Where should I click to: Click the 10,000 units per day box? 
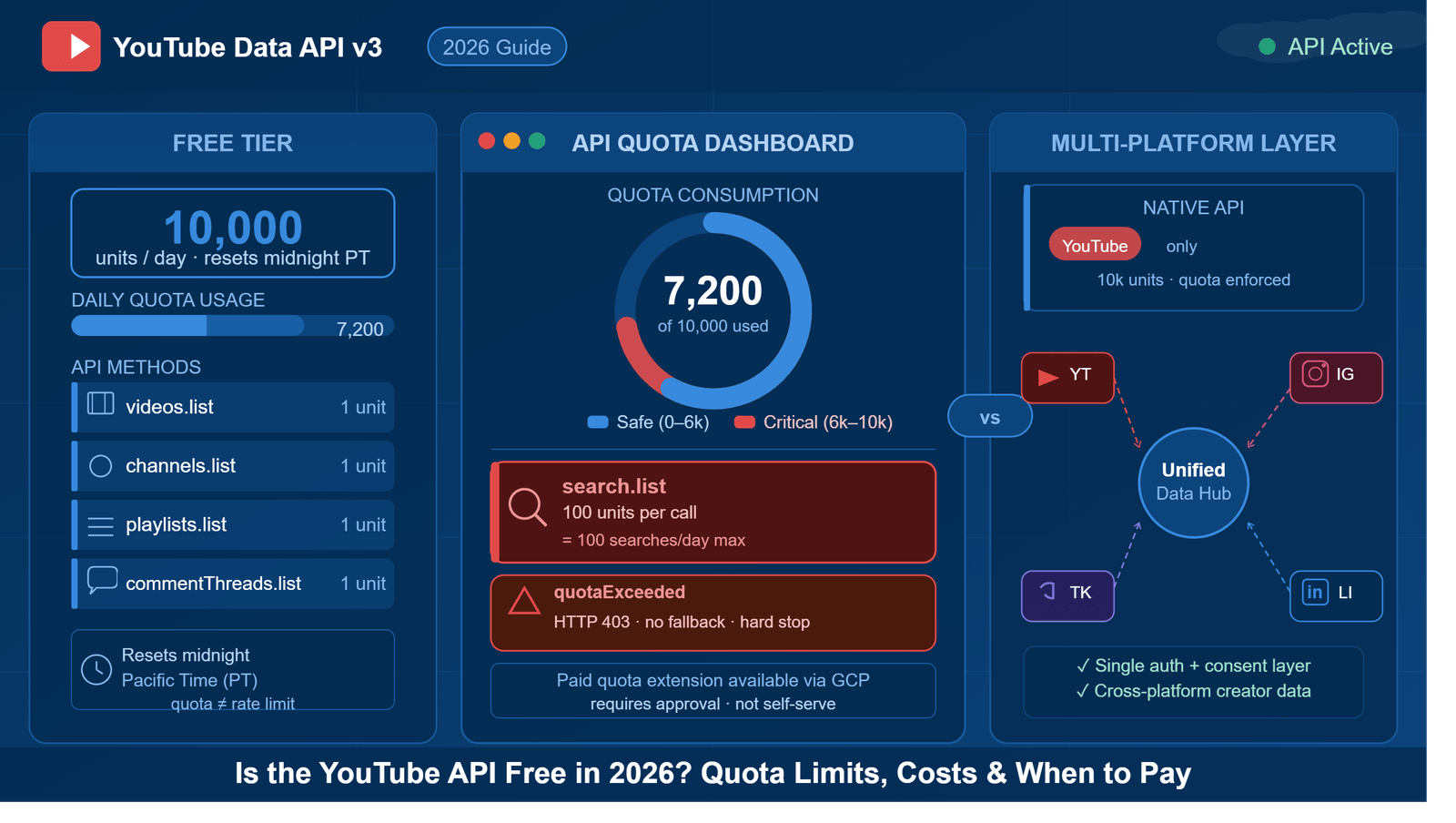pos(233,233)
